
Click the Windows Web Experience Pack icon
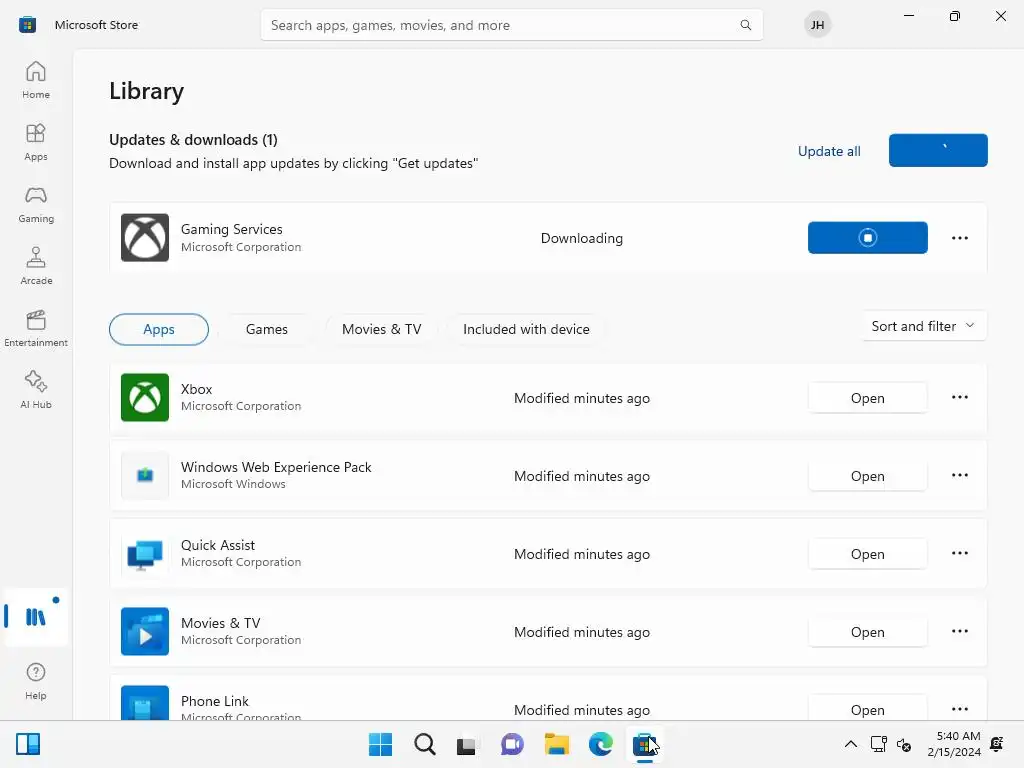point(145,475)
